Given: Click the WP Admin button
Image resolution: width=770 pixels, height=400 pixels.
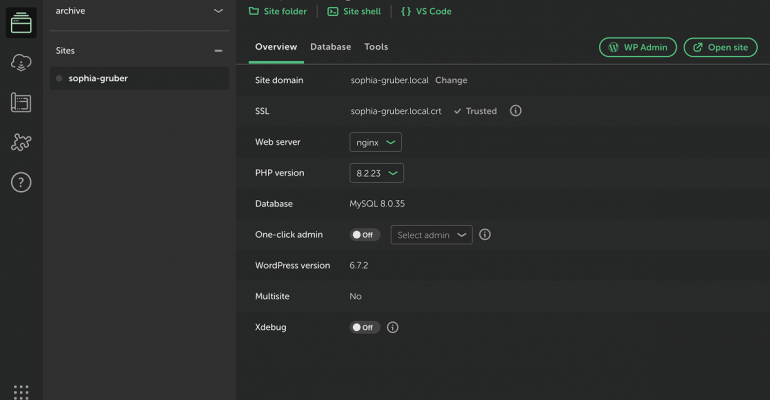Looking at the screenshot, I should [638, 47].
